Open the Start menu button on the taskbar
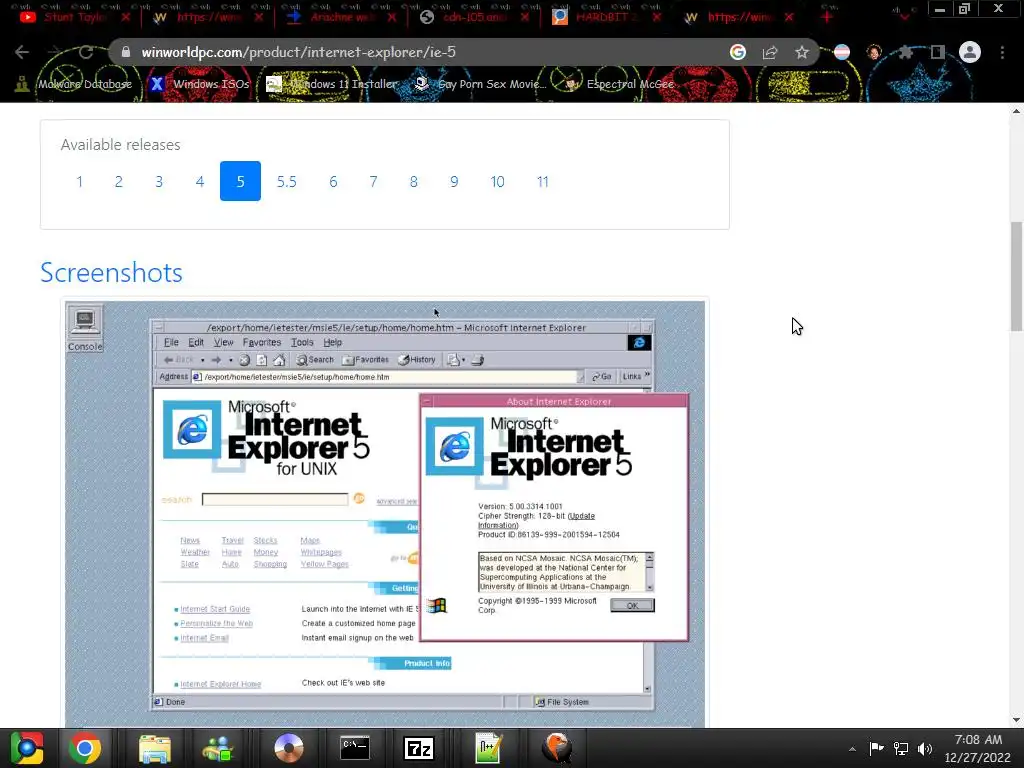 point(27,748)
